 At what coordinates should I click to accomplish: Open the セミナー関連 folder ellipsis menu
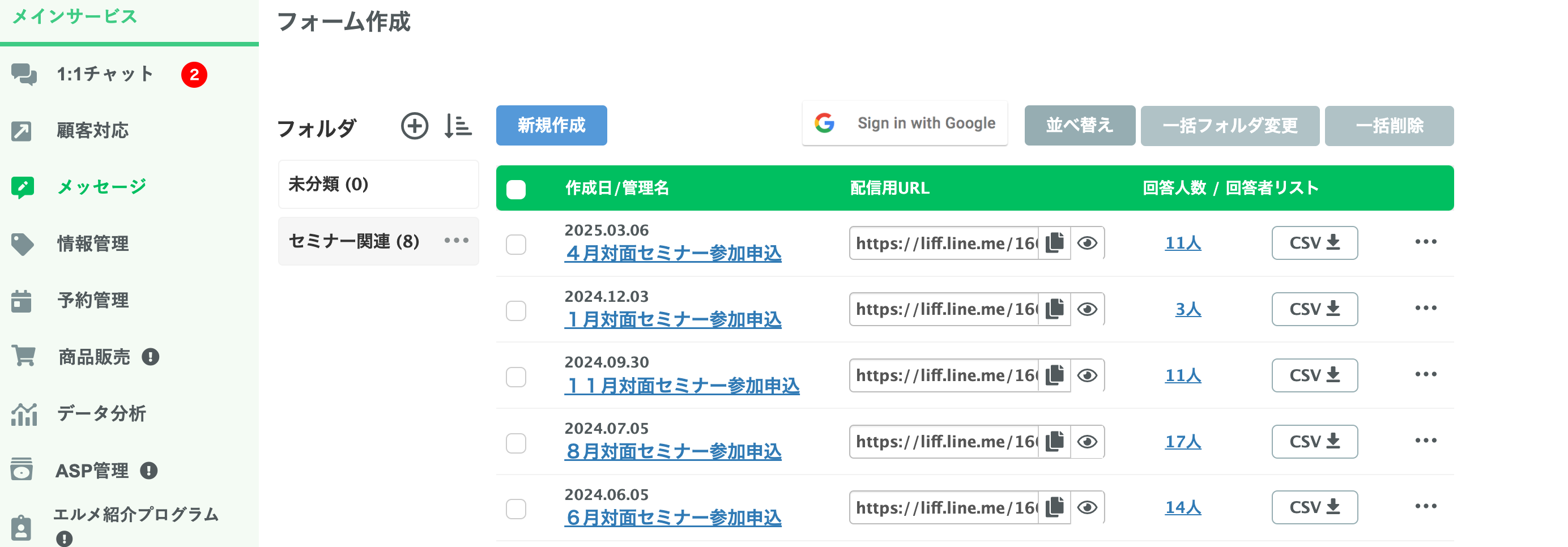tap(457, 241)
